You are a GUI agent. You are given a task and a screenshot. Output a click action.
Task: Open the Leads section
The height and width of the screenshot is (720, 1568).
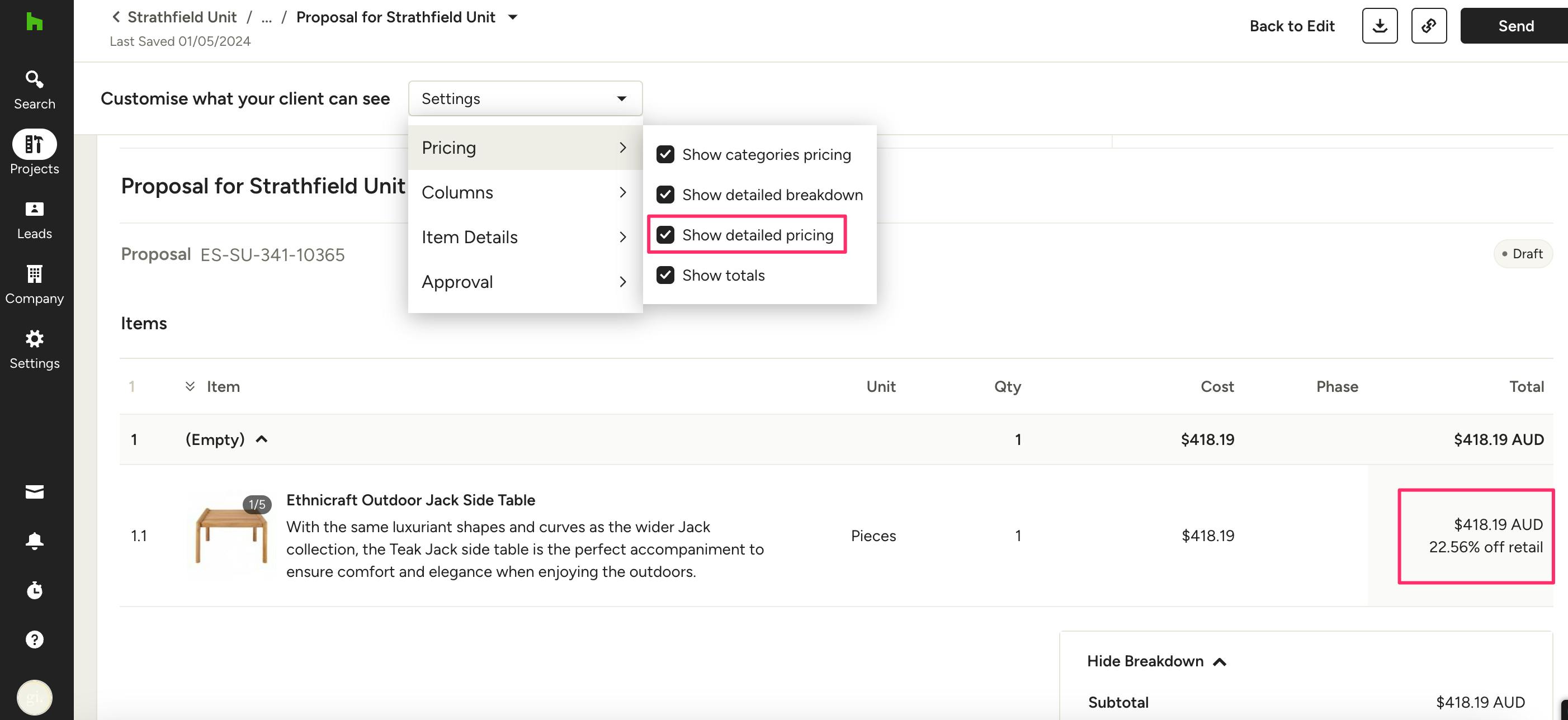pyautogui.click(x=34, y=220)
